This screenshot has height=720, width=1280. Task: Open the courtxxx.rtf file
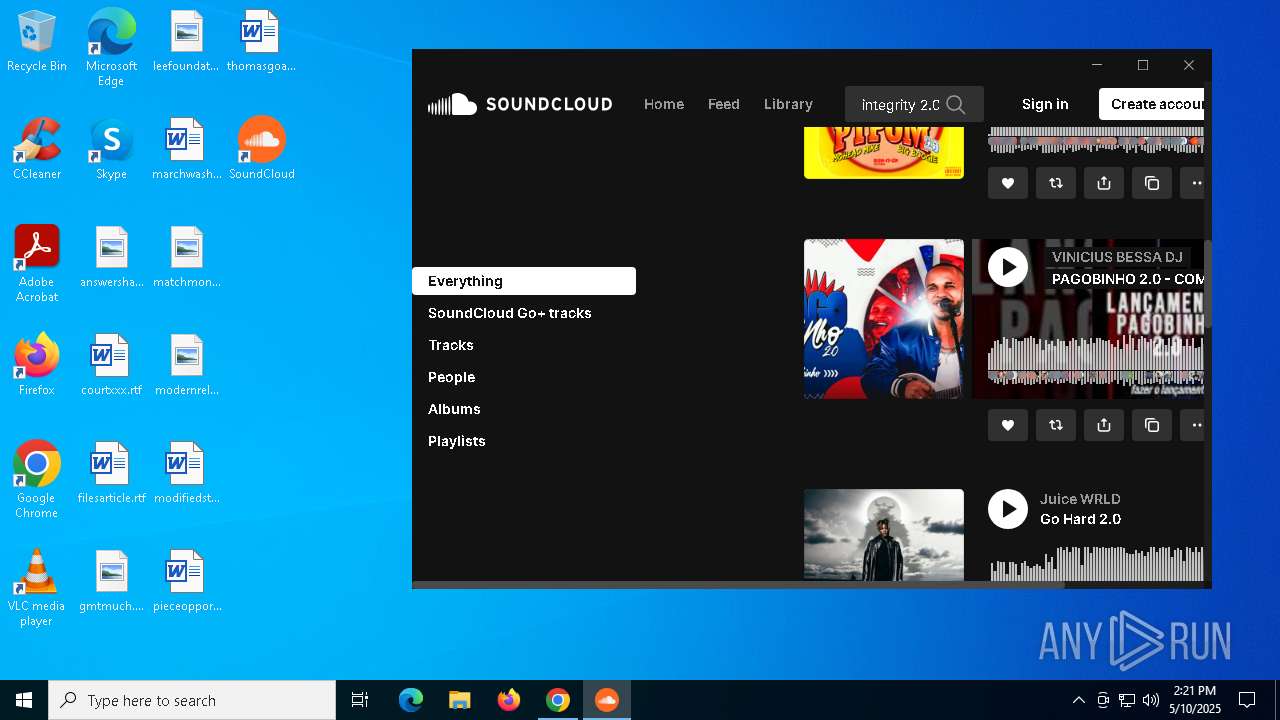[111, 364]
